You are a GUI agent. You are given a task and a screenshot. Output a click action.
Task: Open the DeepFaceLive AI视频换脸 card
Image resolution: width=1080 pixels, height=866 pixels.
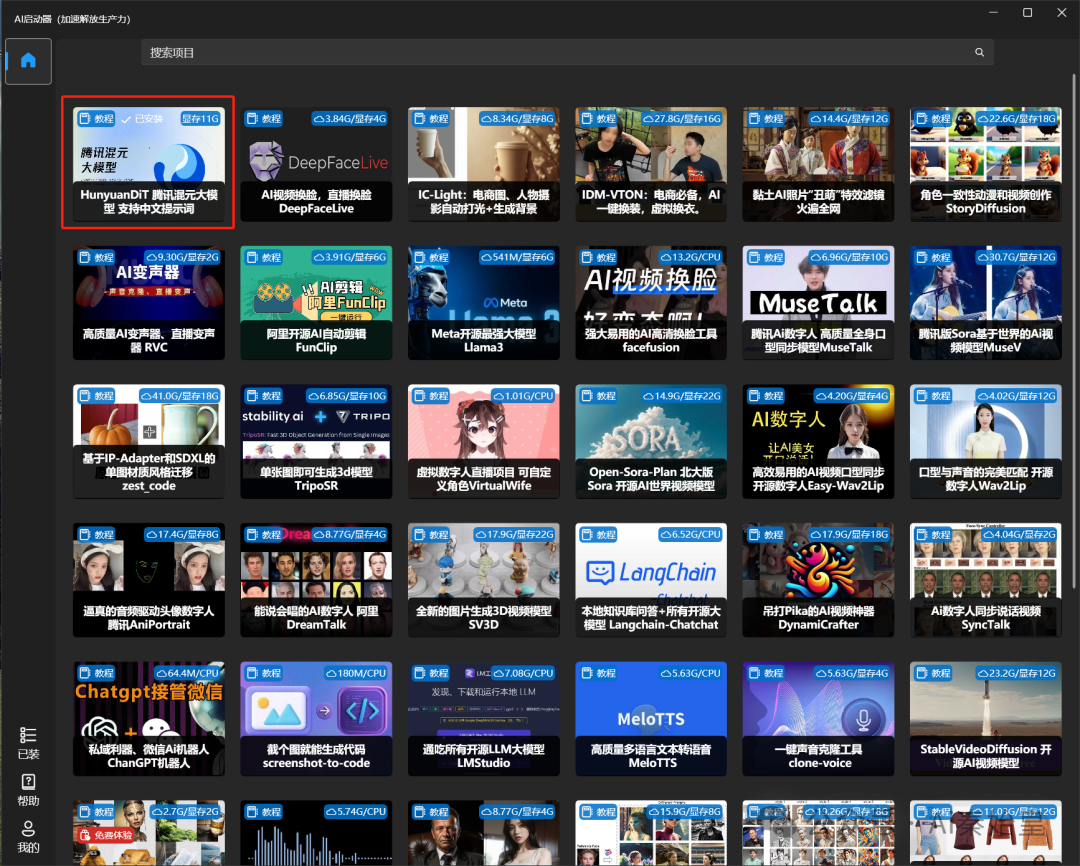(x=316, y=164)
